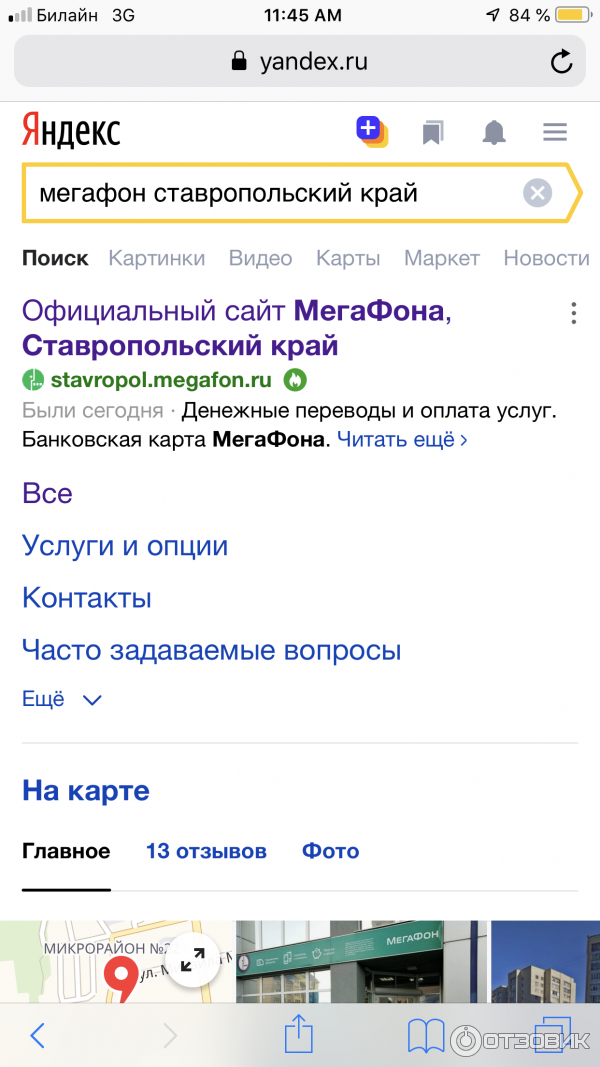Viewport: 600px width, 1067px height.
Task: Tap the search field with query
Action: 270,192
